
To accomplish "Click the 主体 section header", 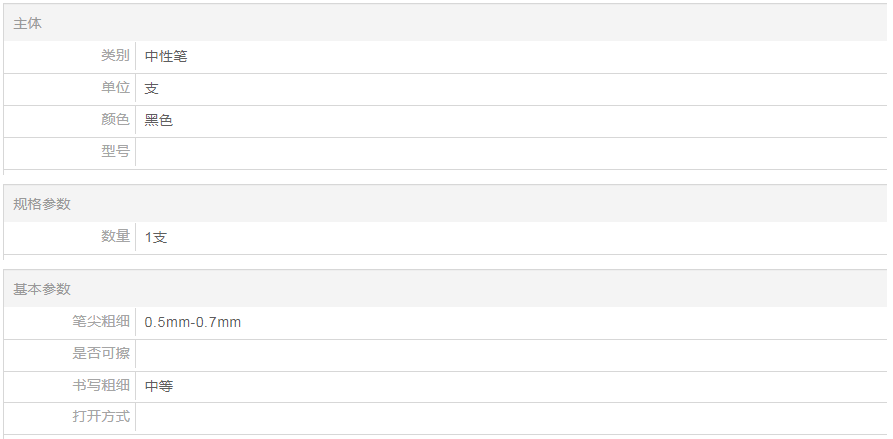I will click(x=28, y=23).
